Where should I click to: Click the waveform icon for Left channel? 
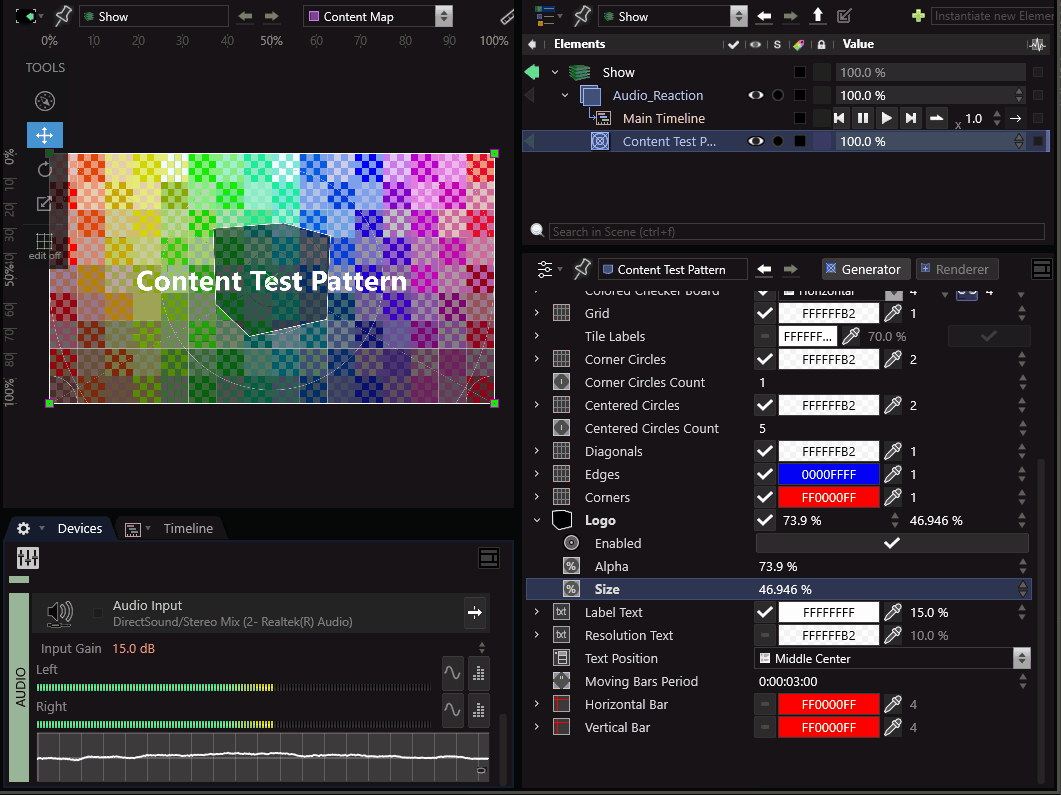tap(452, 674)
